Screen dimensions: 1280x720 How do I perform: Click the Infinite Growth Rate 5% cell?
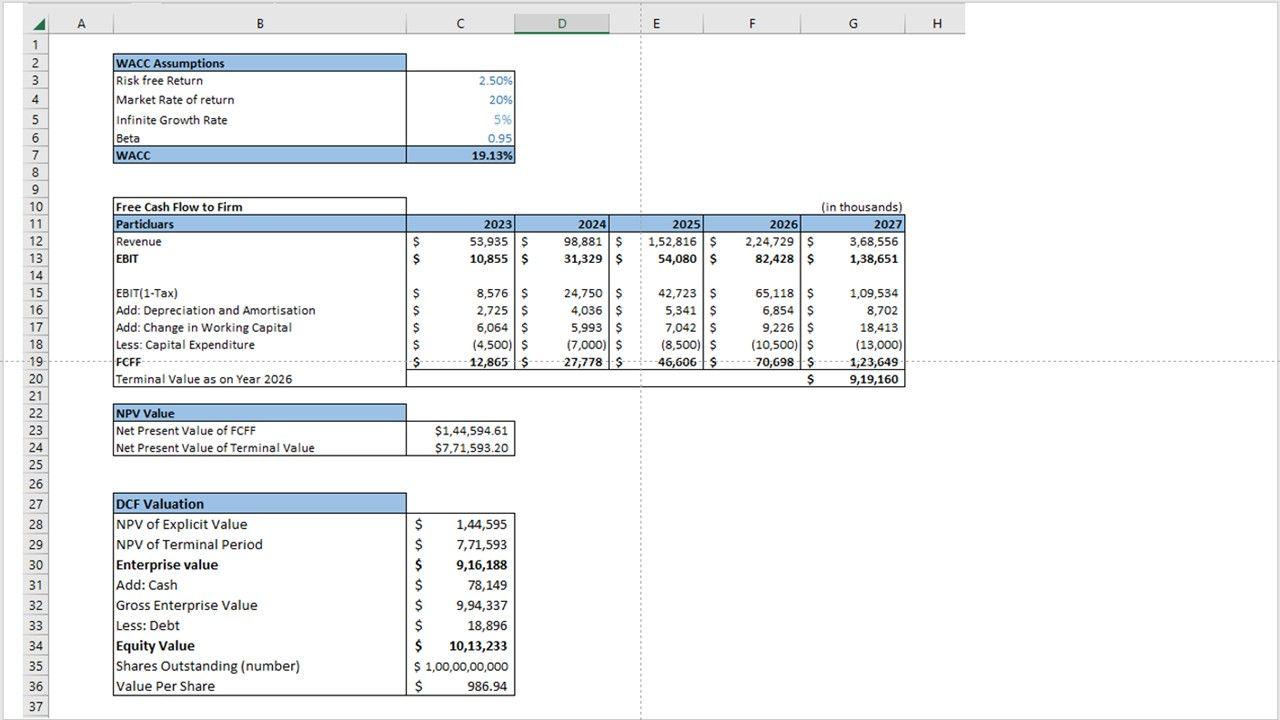[x=461, y=120]
